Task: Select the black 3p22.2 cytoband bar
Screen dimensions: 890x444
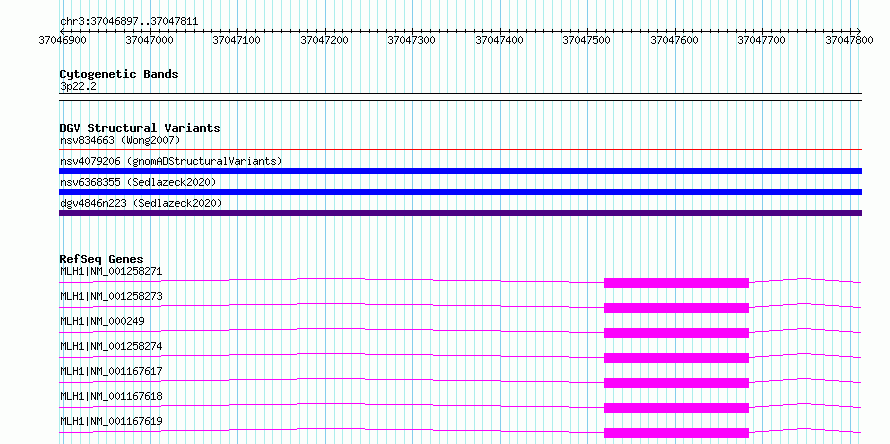Action: [460, 97]
